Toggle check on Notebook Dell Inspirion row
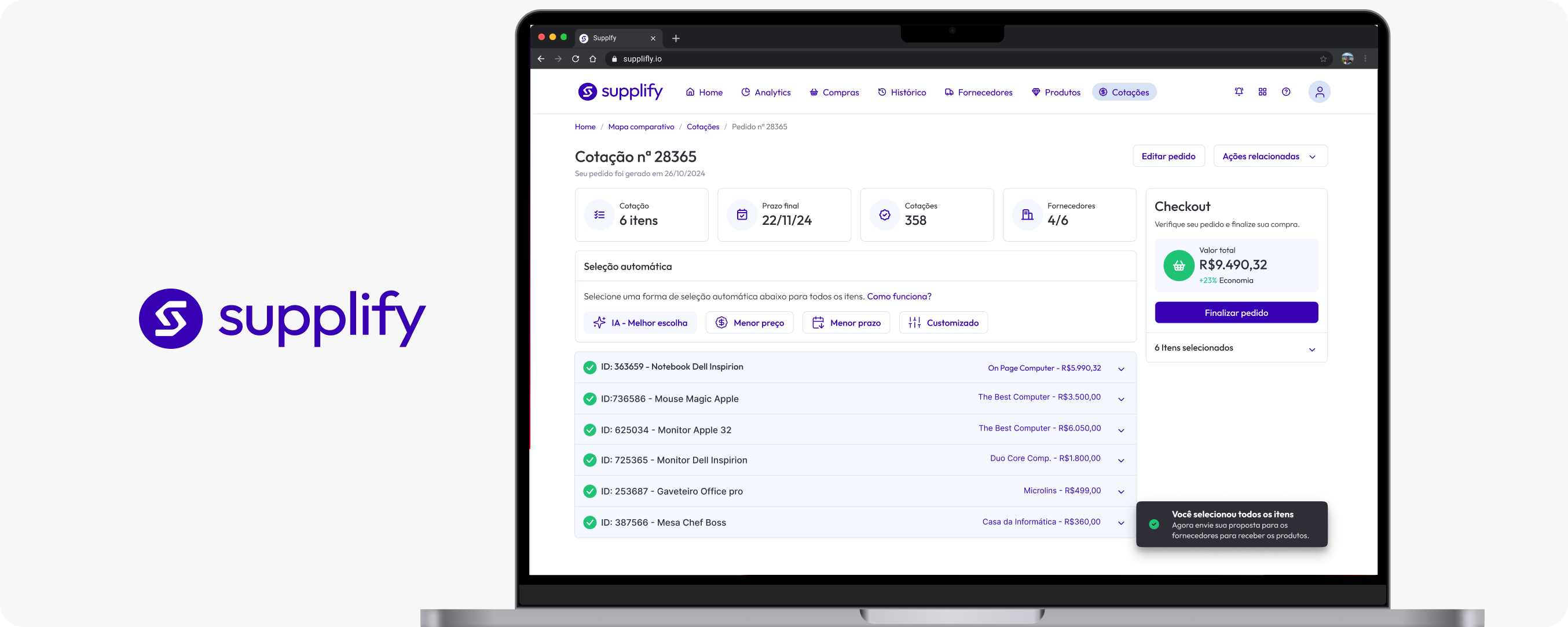This screenshot has height=627, width=1568. (589, 367)
